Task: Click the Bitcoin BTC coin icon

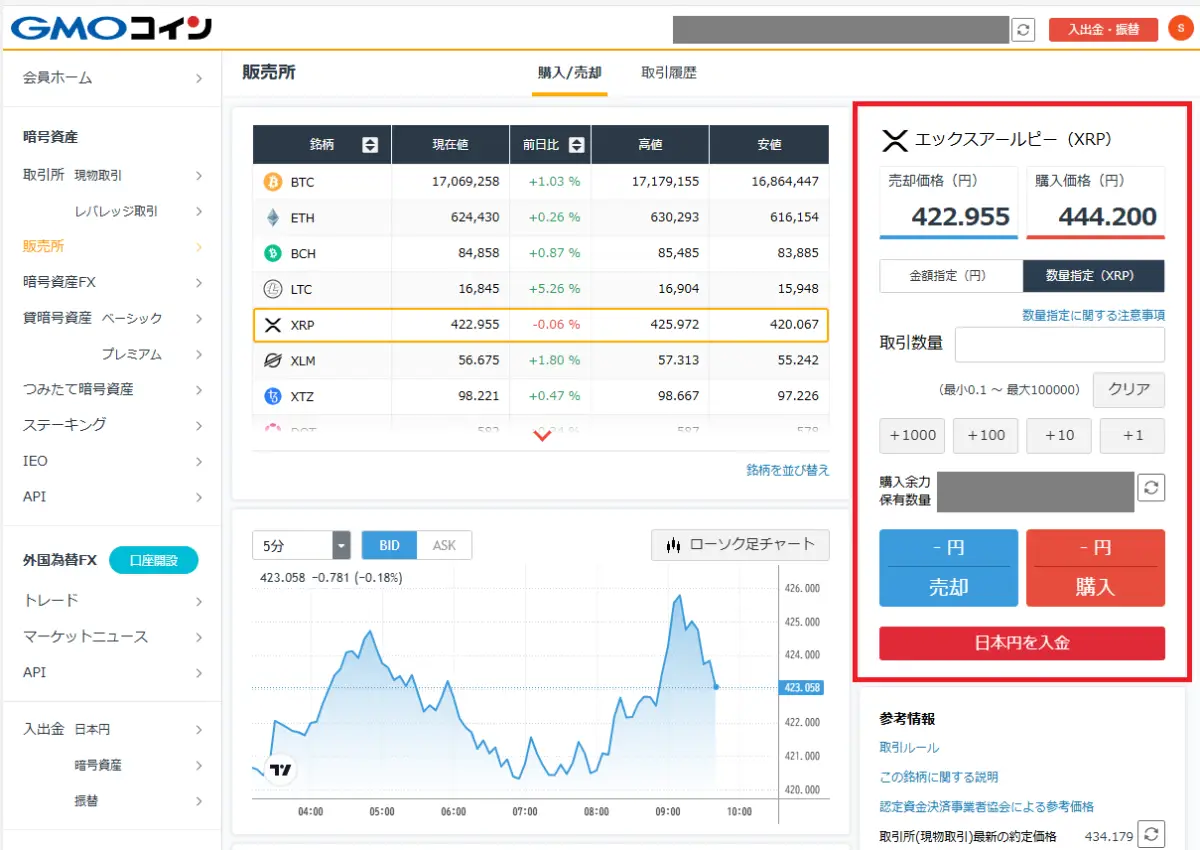Action: (272, 182)
